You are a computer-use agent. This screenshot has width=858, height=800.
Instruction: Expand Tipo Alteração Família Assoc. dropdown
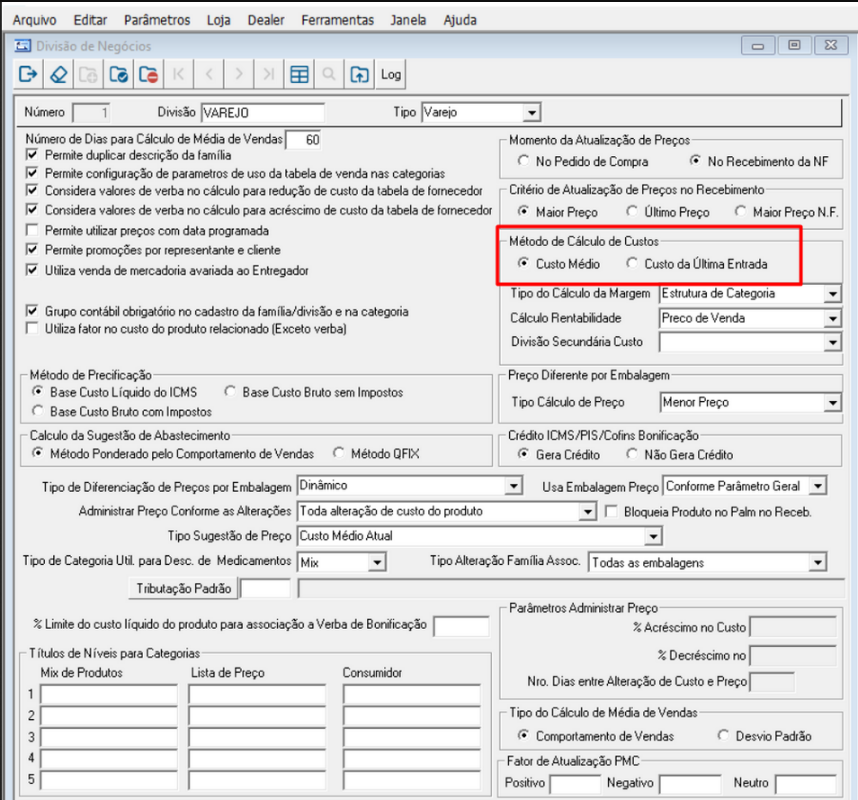coord(818,563)
